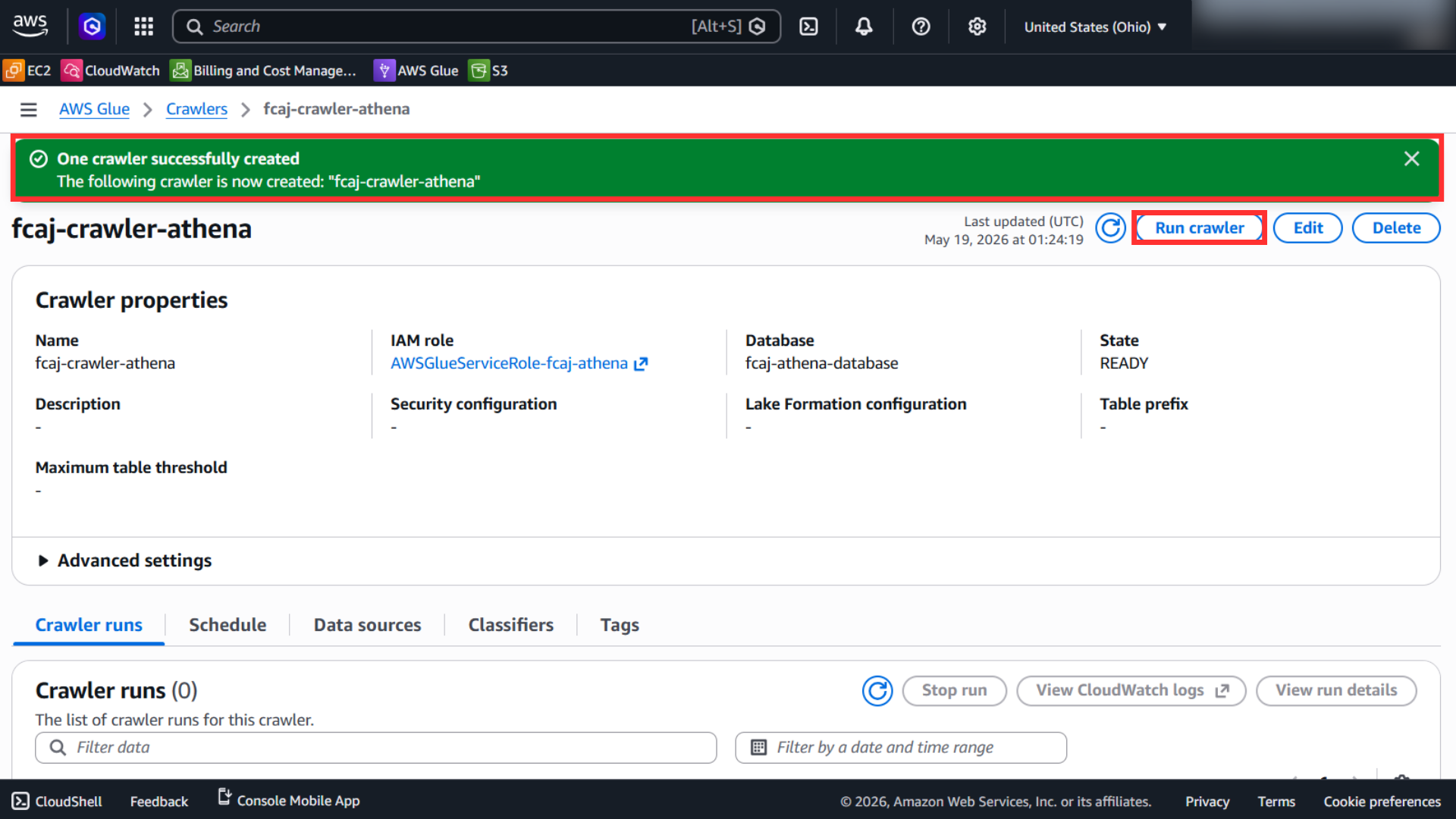
Task: Toggle the side navigation hamburger menu
Action: click(x=29, y=110)
